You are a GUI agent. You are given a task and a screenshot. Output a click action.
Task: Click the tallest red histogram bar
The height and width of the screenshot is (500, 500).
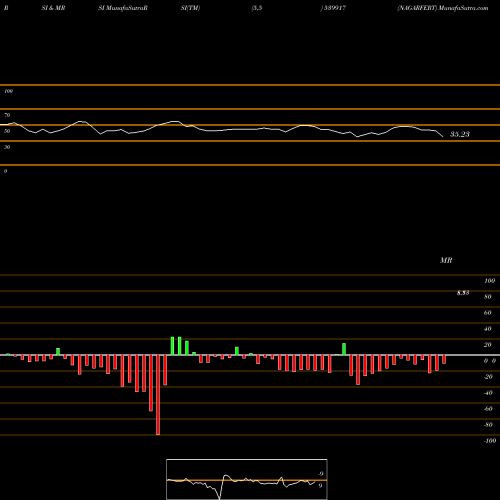(158, 395)
